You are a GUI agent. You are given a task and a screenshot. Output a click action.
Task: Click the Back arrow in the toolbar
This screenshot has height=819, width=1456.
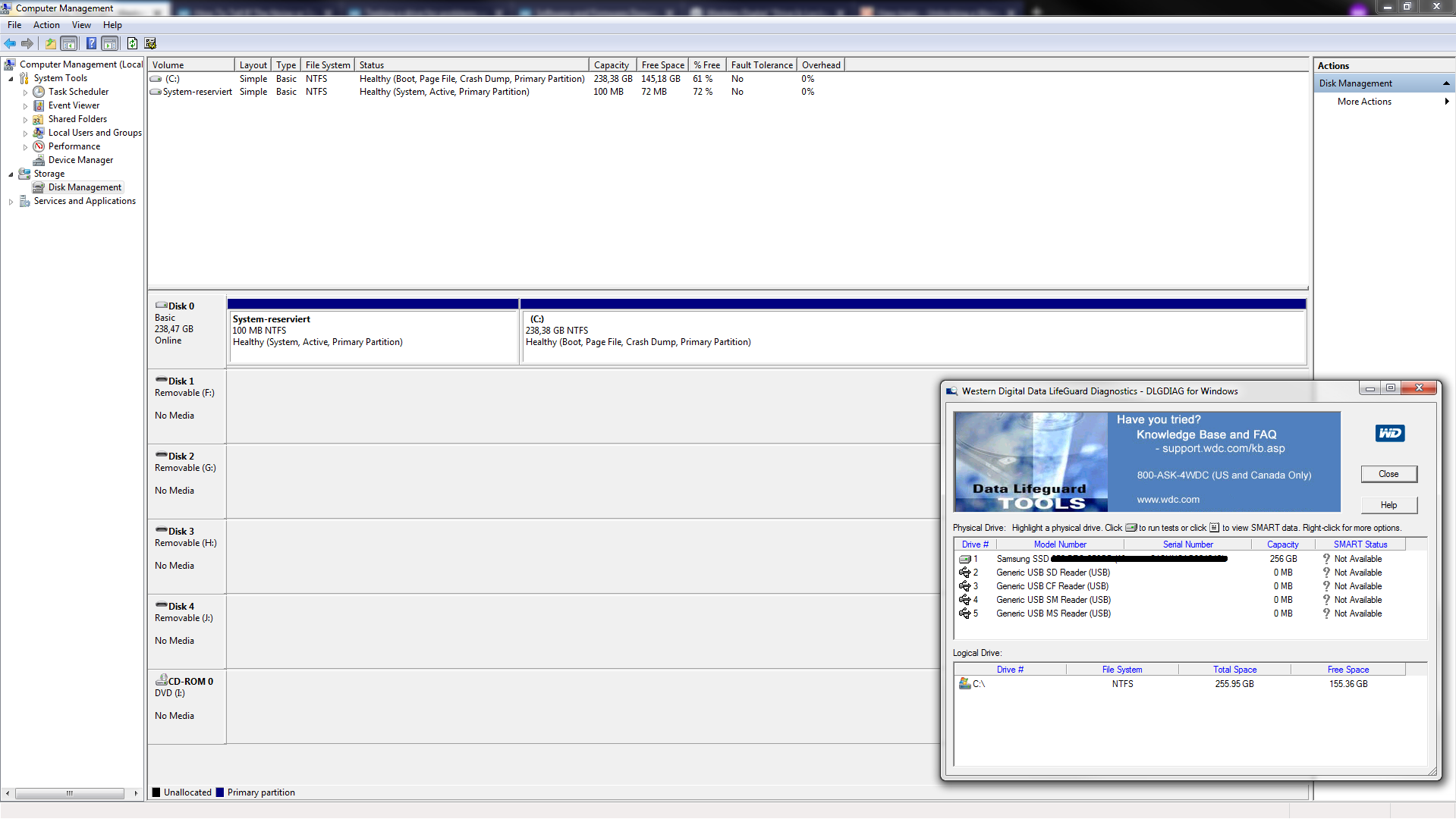[x=10, y=43]
